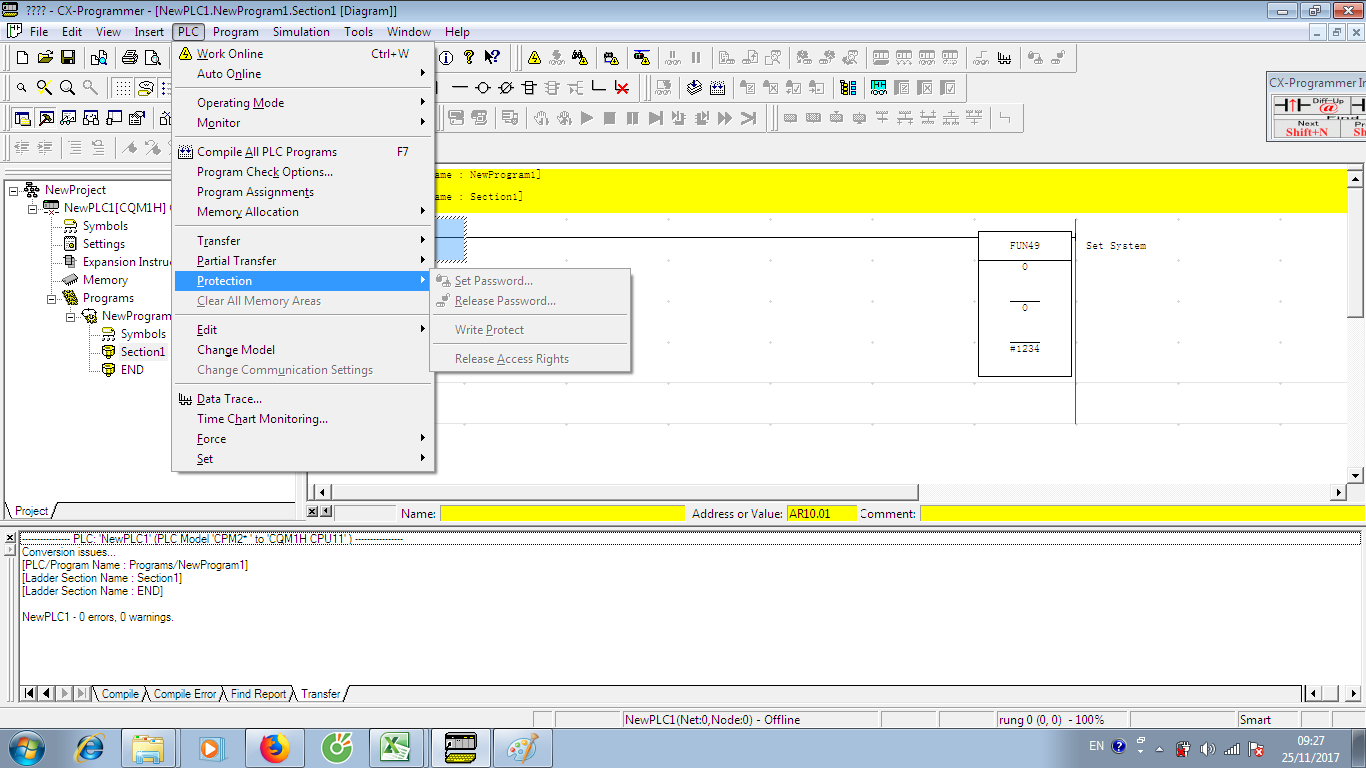Click the Windows Start button
The width and height of the screenshot is (1366, 768).
[x=27, y=747]
